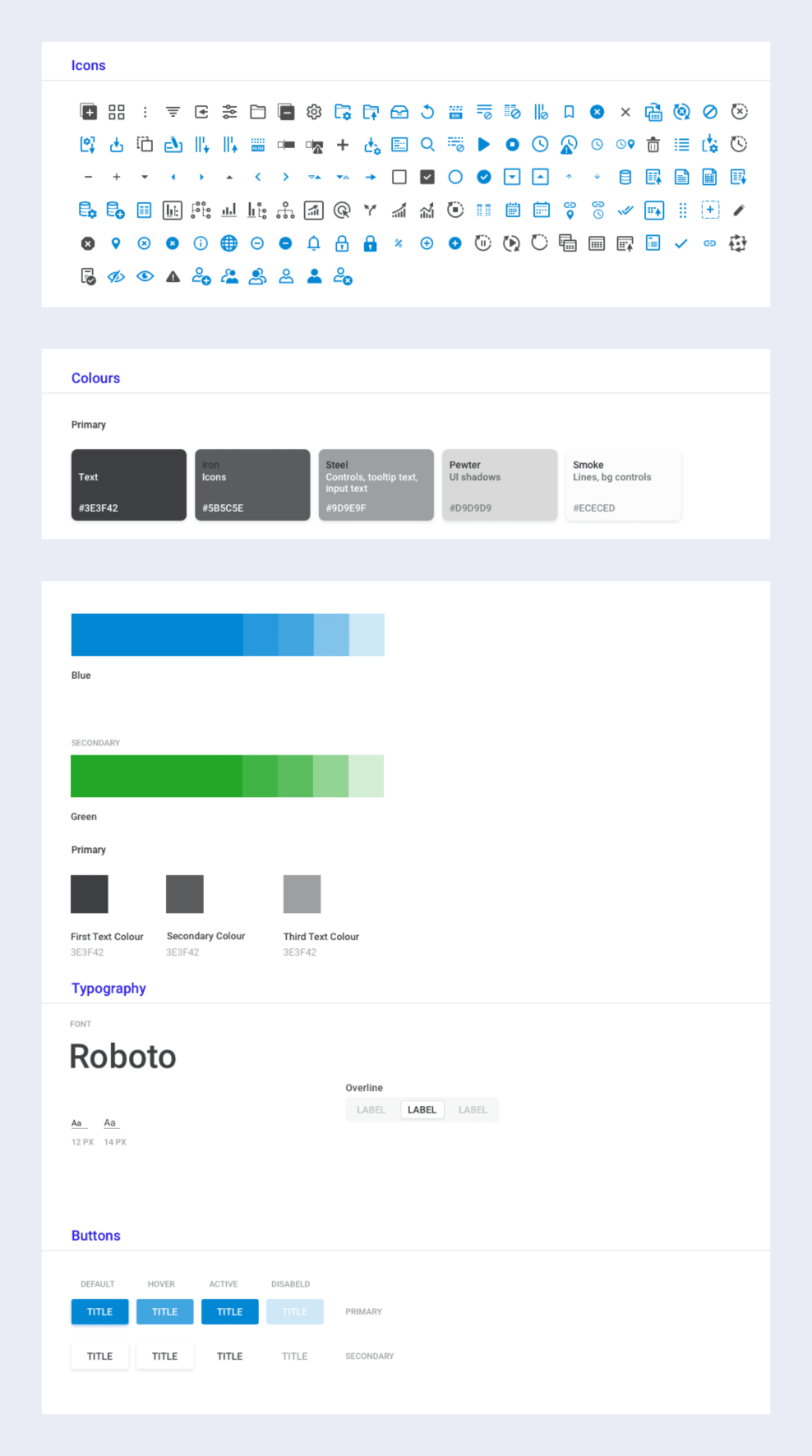Click the pencil edit icon
This screenshot has height=1456, width=812.
pos(739,210)
